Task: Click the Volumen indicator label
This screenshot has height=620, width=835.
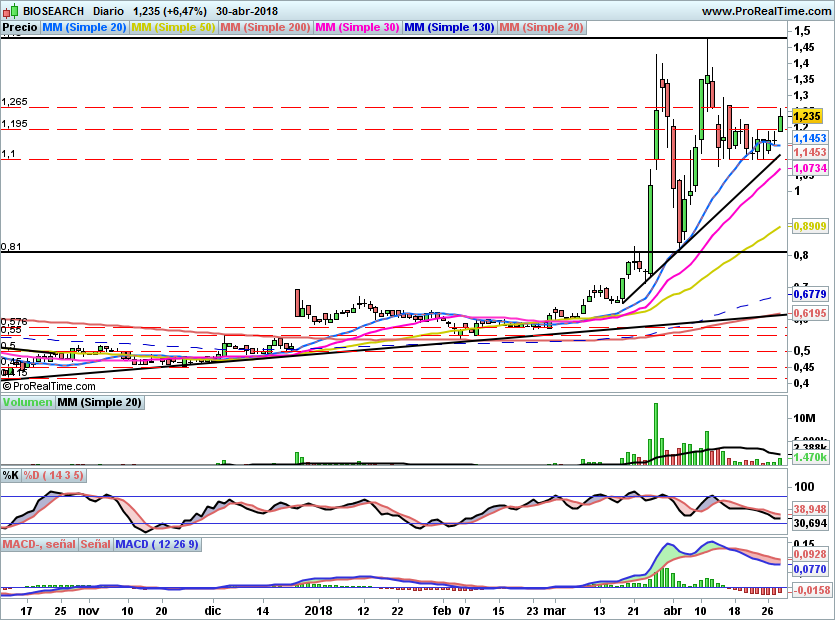Action: click(28, 402)
